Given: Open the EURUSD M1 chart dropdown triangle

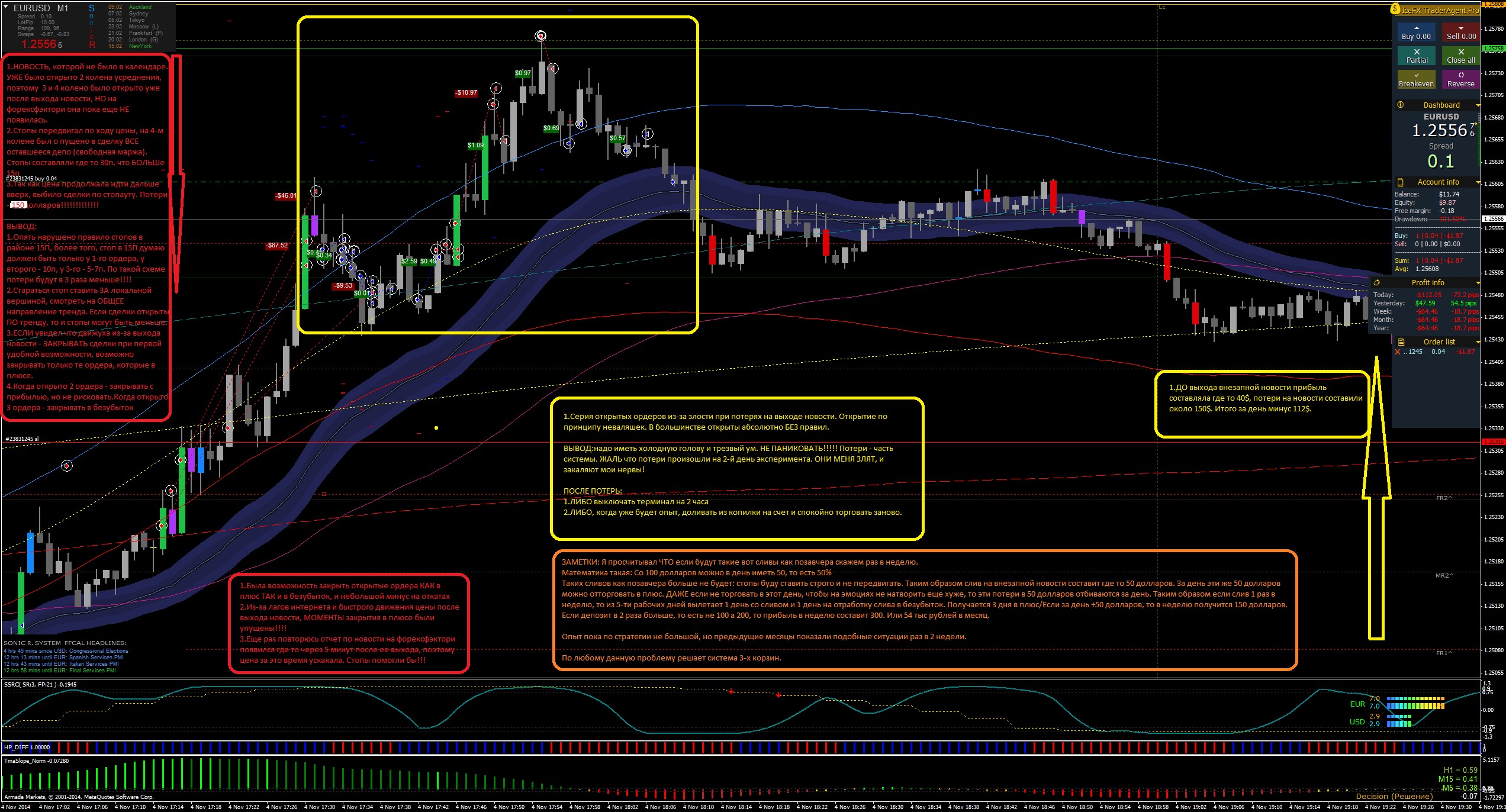Looking at the screenshot, I should (x=6, y=7).
